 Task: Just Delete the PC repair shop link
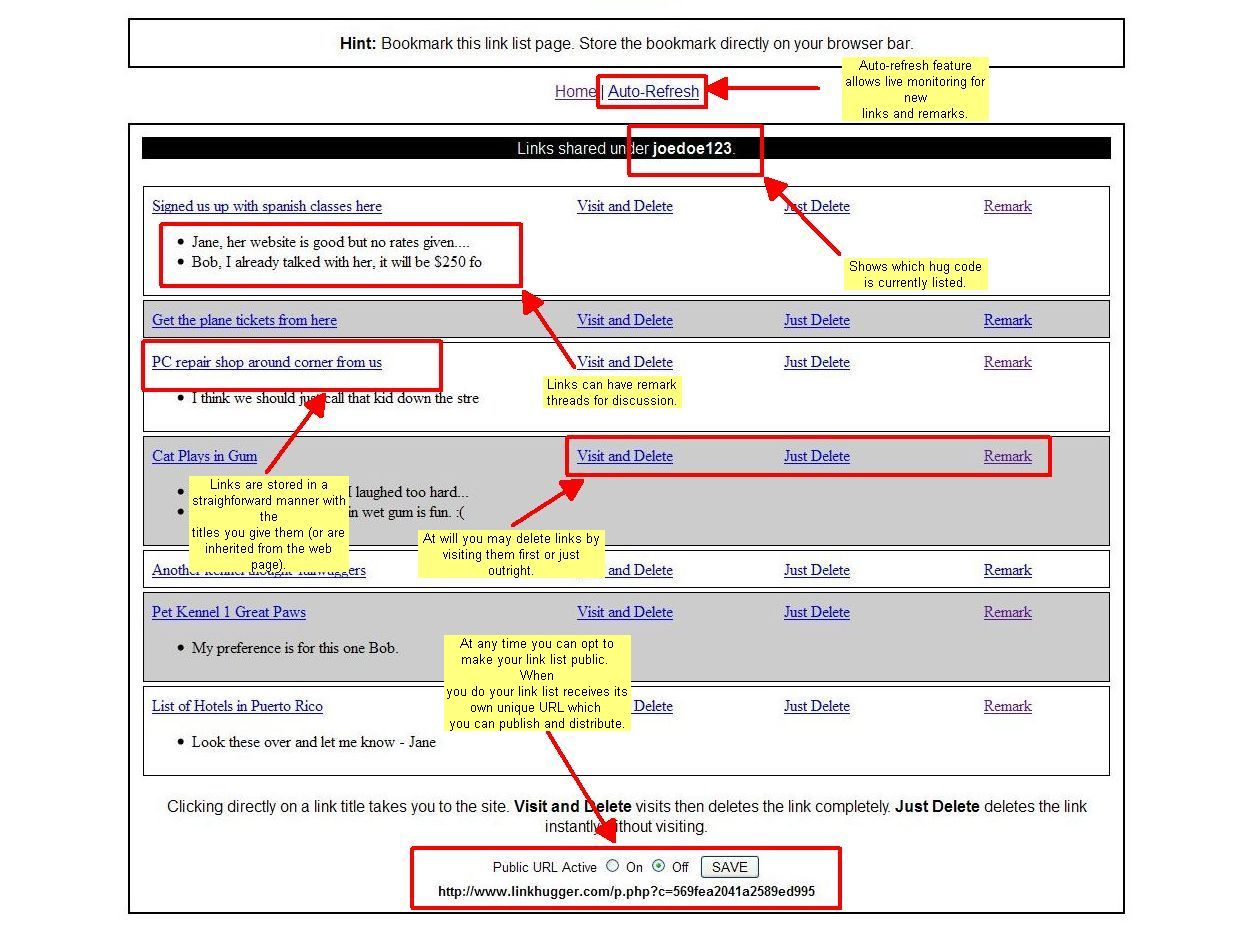coord(817,362)
